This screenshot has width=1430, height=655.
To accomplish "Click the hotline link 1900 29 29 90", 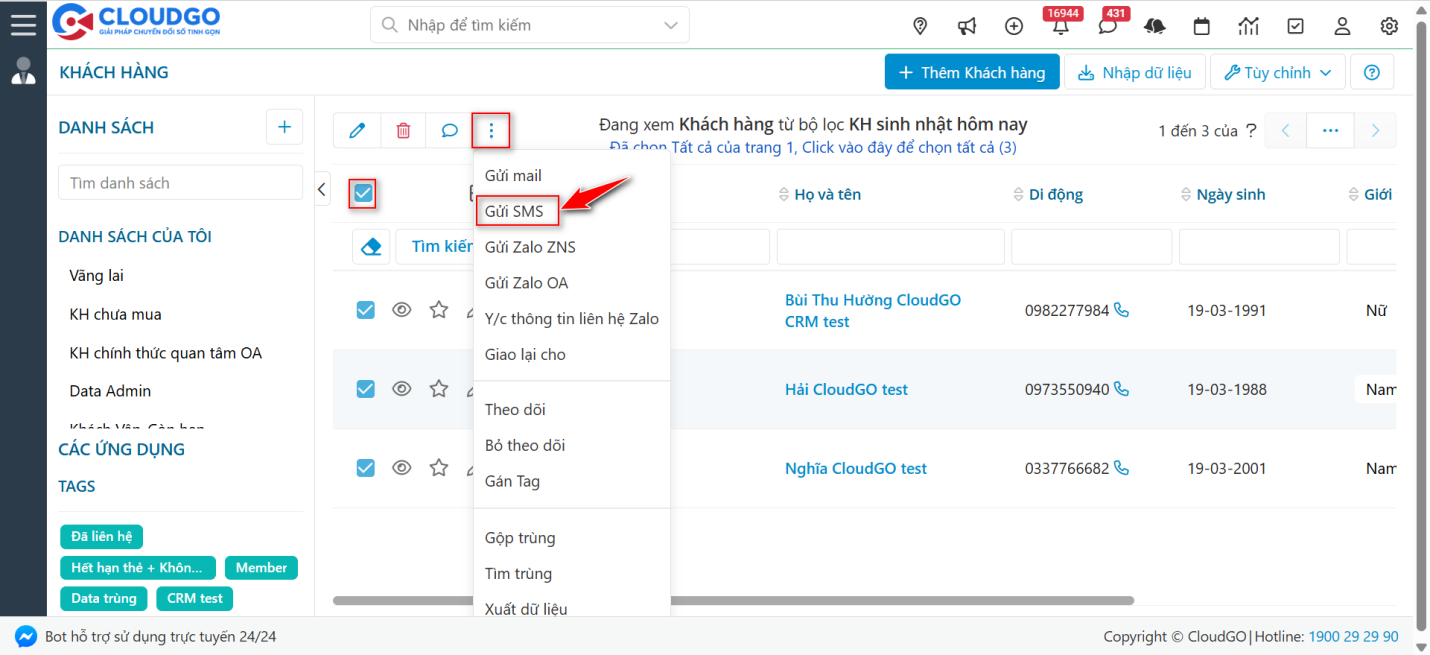I will pos(1353,636).
